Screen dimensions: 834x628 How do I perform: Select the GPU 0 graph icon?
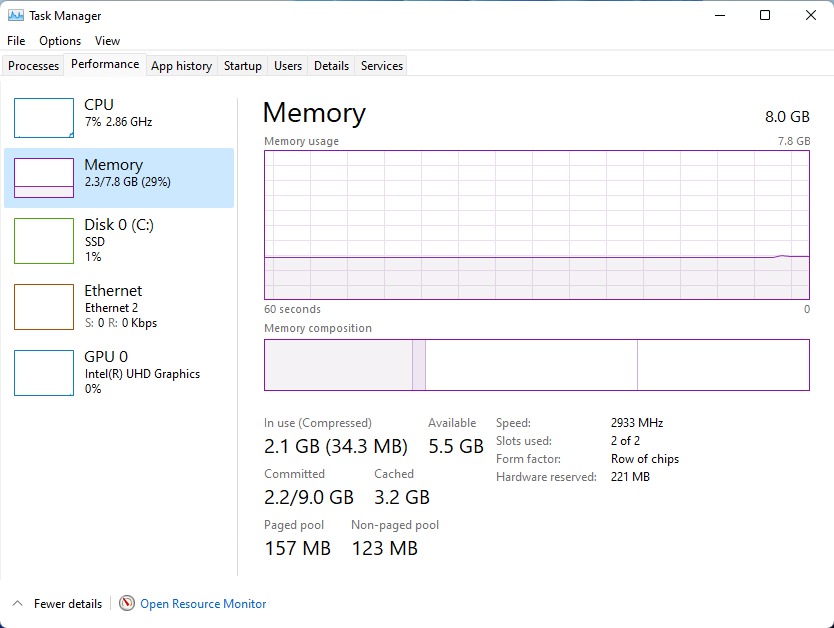43,372
